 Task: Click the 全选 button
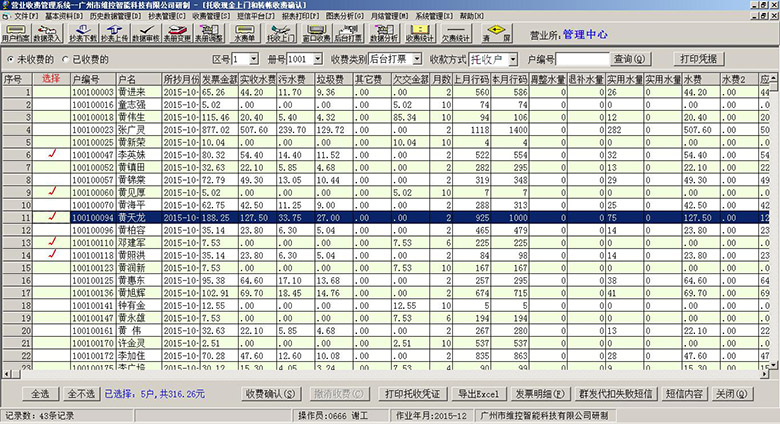click(40, 394)
